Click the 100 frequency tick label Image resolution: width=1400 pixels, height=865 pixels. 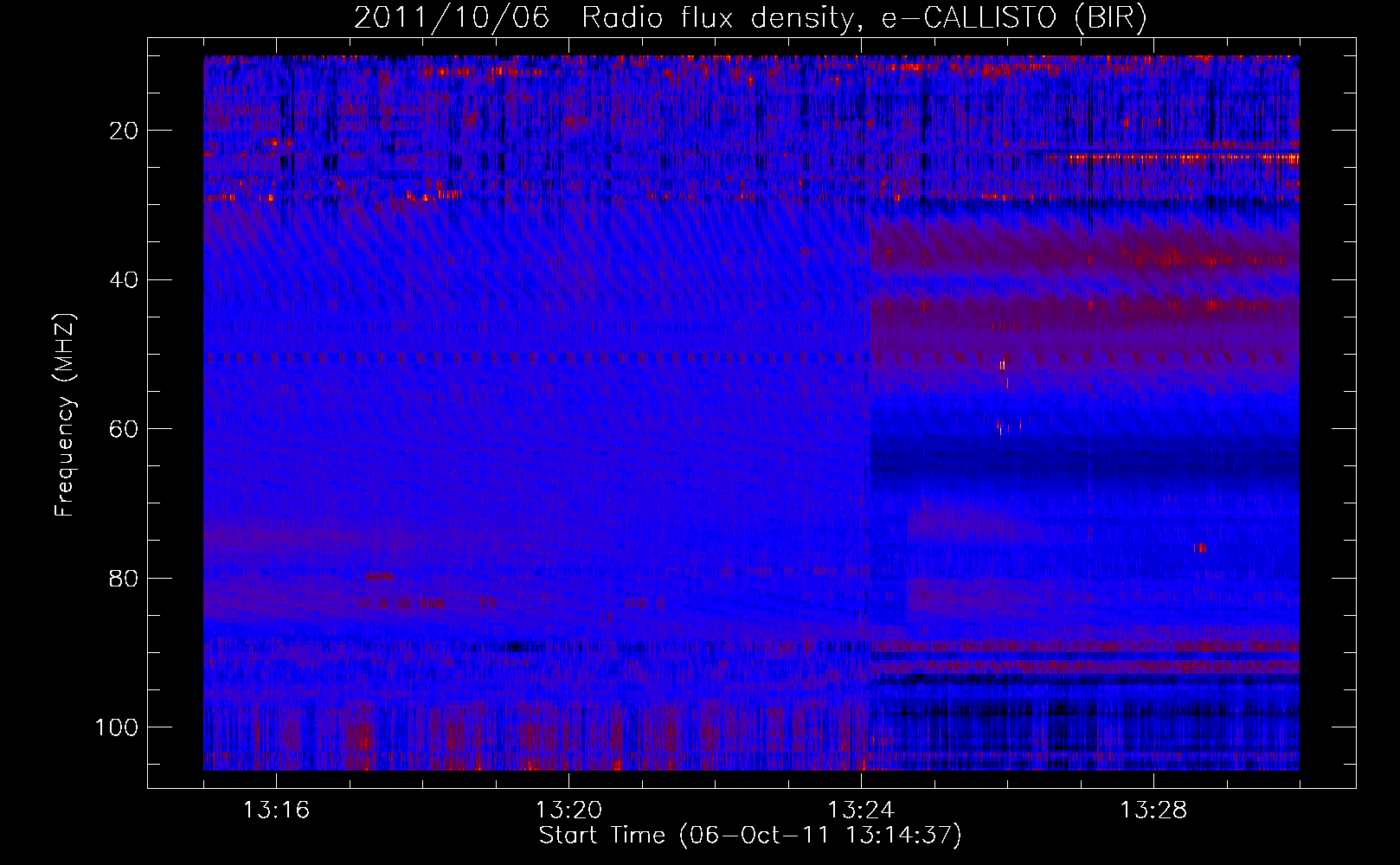[x=118, y=727]
